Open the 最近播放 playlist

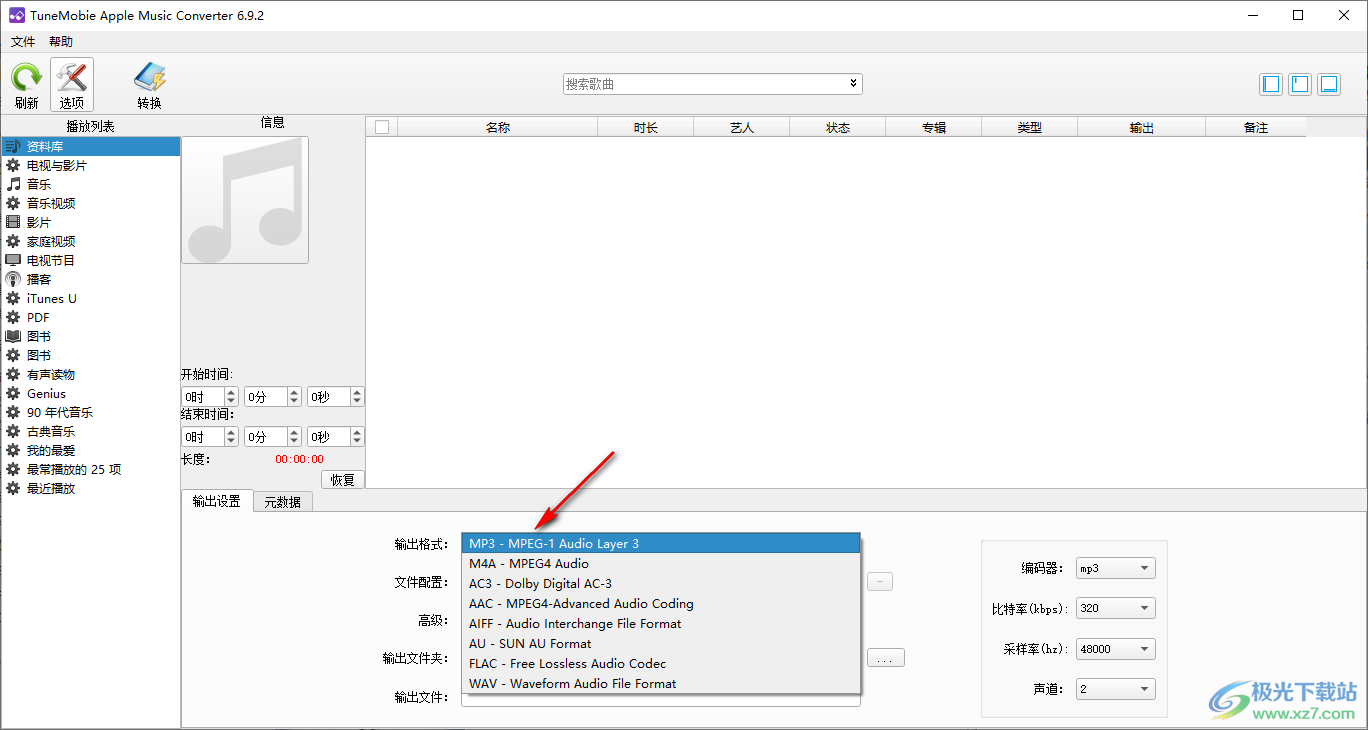coord(91,488)
